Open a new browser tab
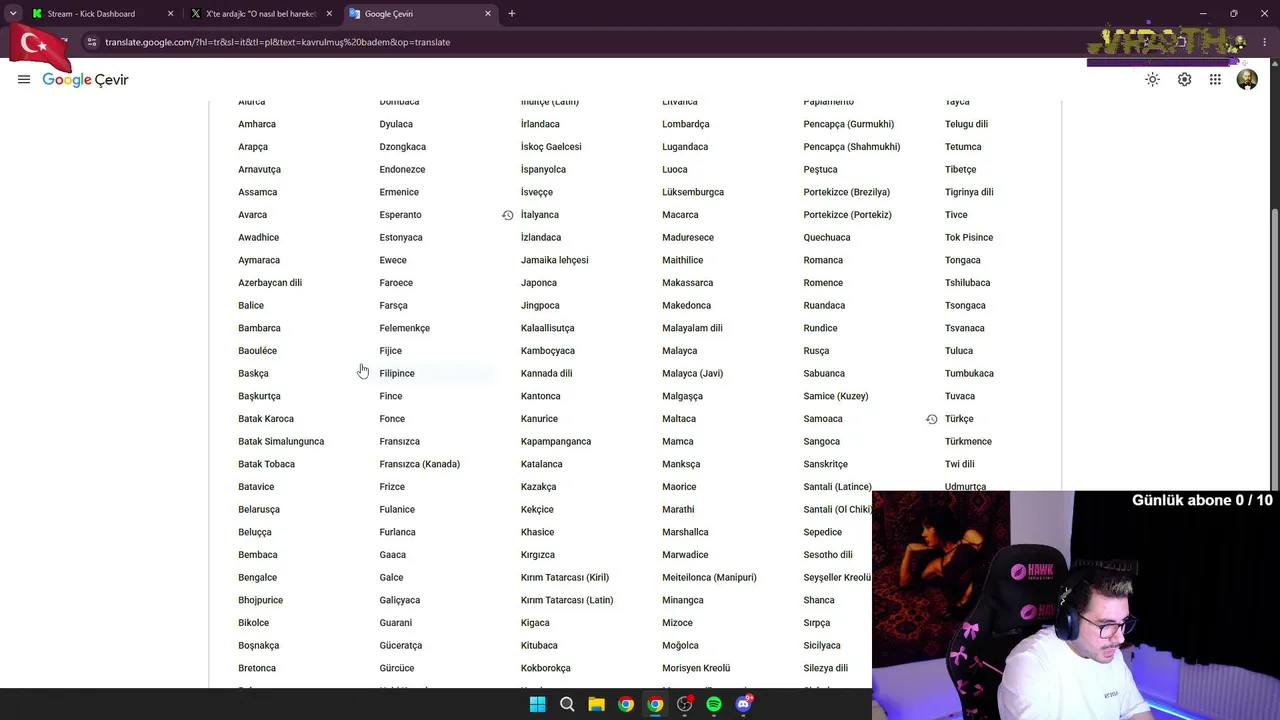 512,14
